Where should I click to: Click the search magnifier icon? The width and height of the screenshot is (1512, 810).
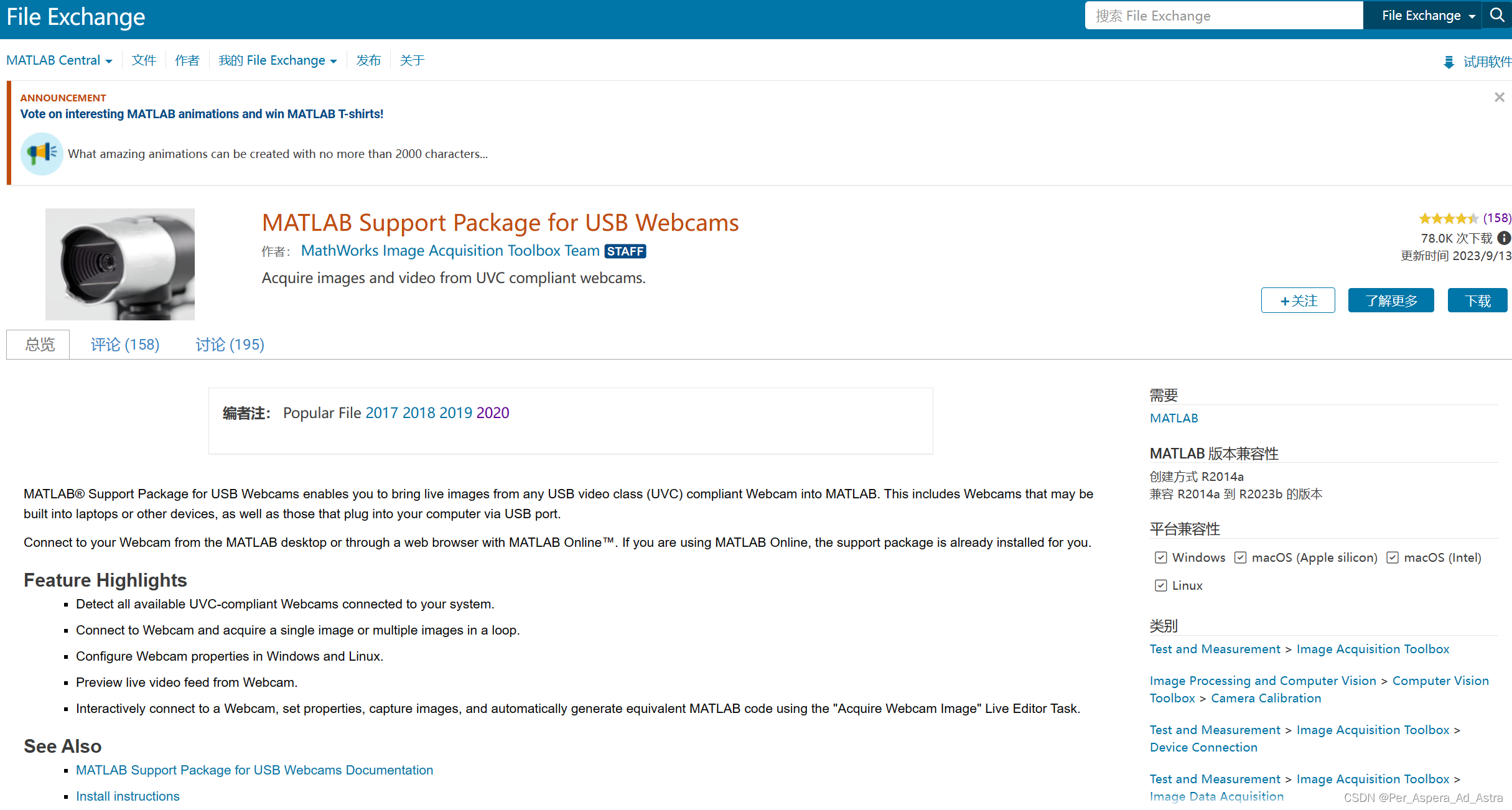[x=1497, y=15]
